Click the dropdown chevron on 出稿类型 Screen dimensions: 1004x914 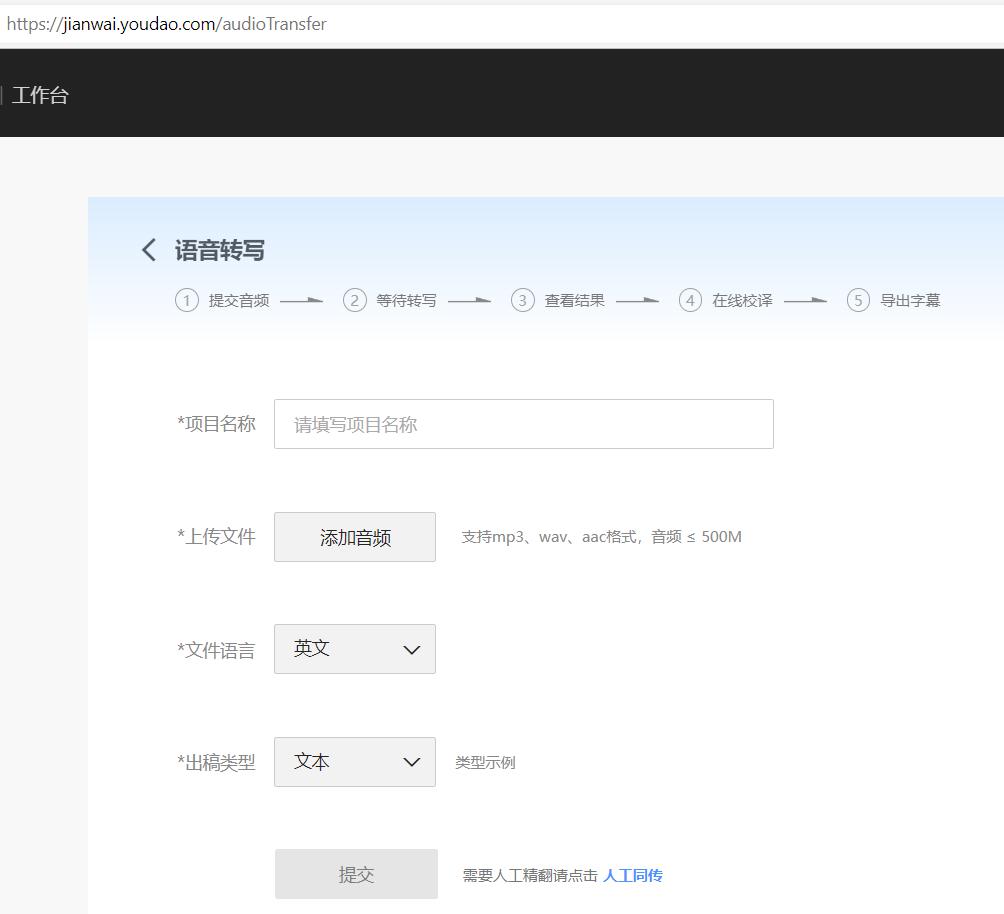coord(410,762)
